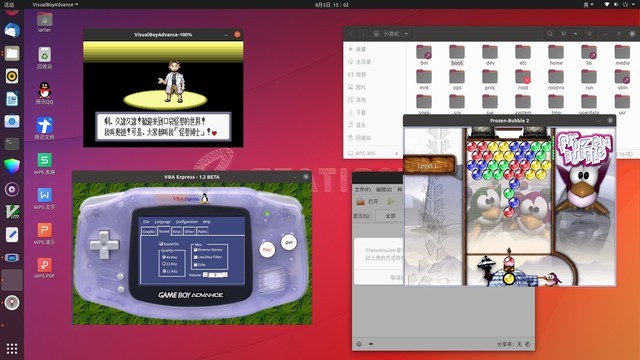The height and width of the screenshot is (360, 640).
Task: Show applications grid in the dock
Action: [x=12, y=348]
